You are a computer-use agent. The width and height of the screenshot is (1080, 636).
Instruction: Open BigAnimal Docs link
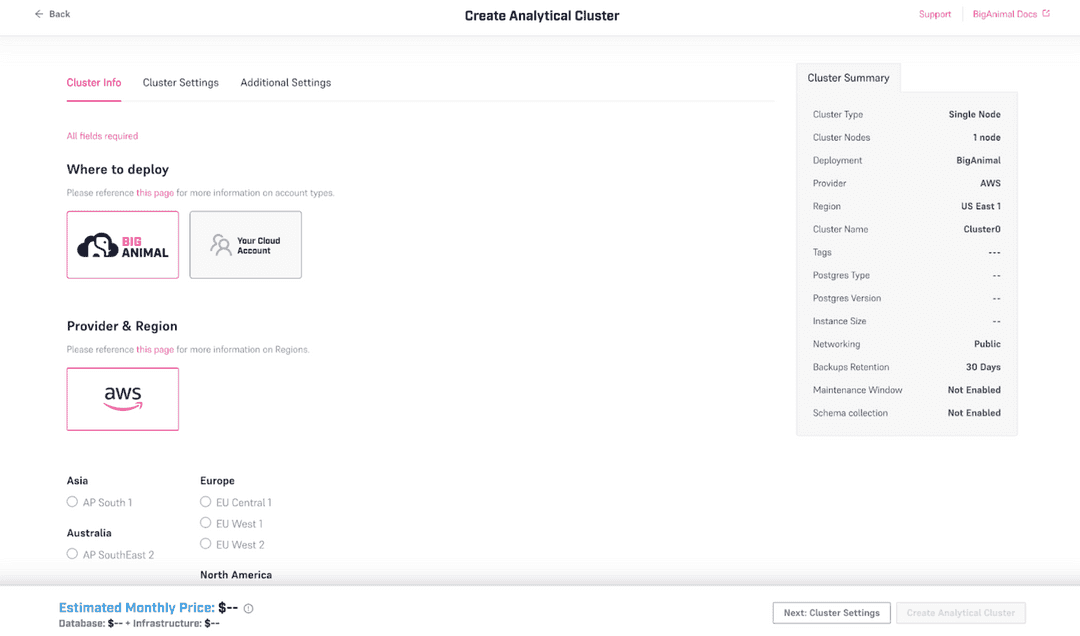click(x=1005, y=14)
